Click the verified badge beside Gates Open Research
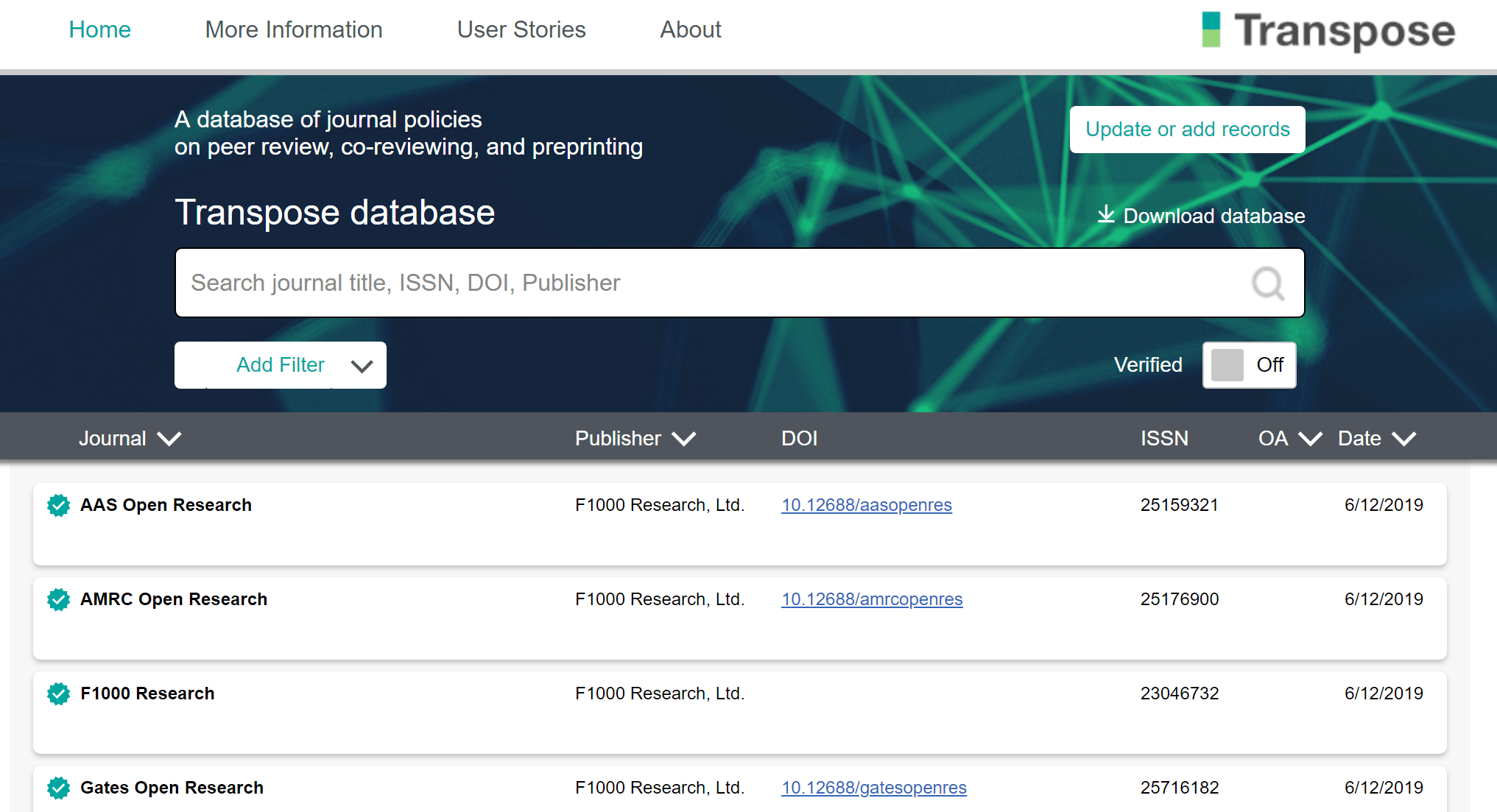Image resolution: width=1497 pixels, height=812 pixels. 57,787
